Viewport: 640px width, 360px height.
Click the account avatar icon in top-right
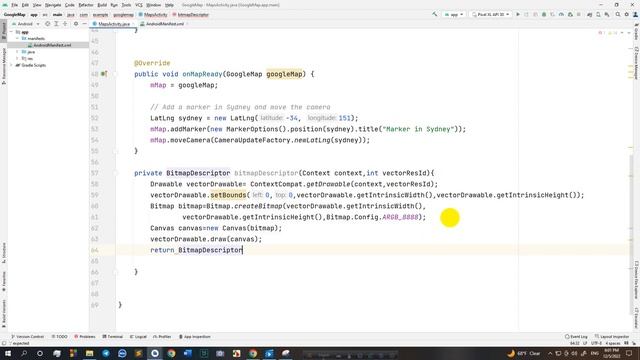click(x=636, y=14)
